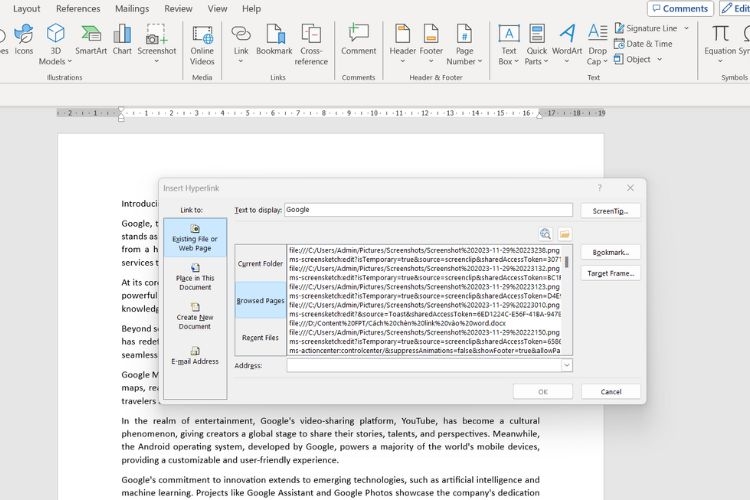Show the Recent Files list
The image size is (750, 500).
pos(260,337)
